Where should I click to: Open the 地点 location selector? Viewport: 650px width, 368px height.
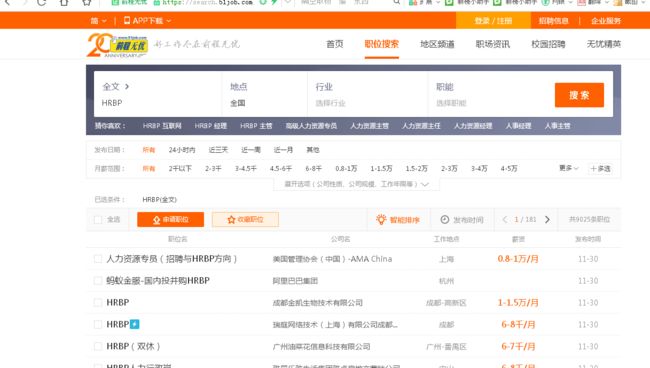click(264, 94)
